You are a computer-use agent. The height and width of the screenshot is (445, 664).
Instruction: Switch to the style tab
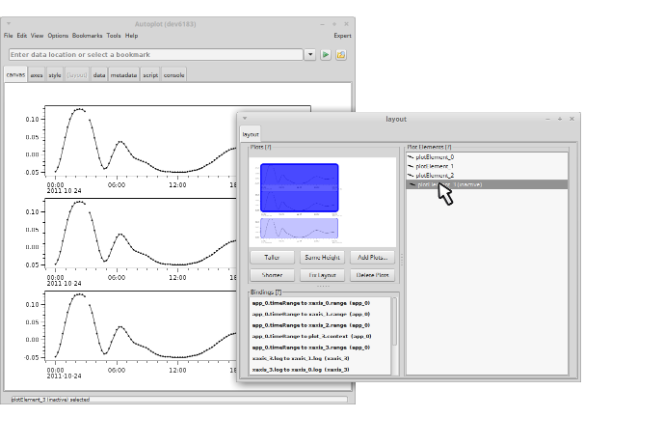tap(55, 75)
